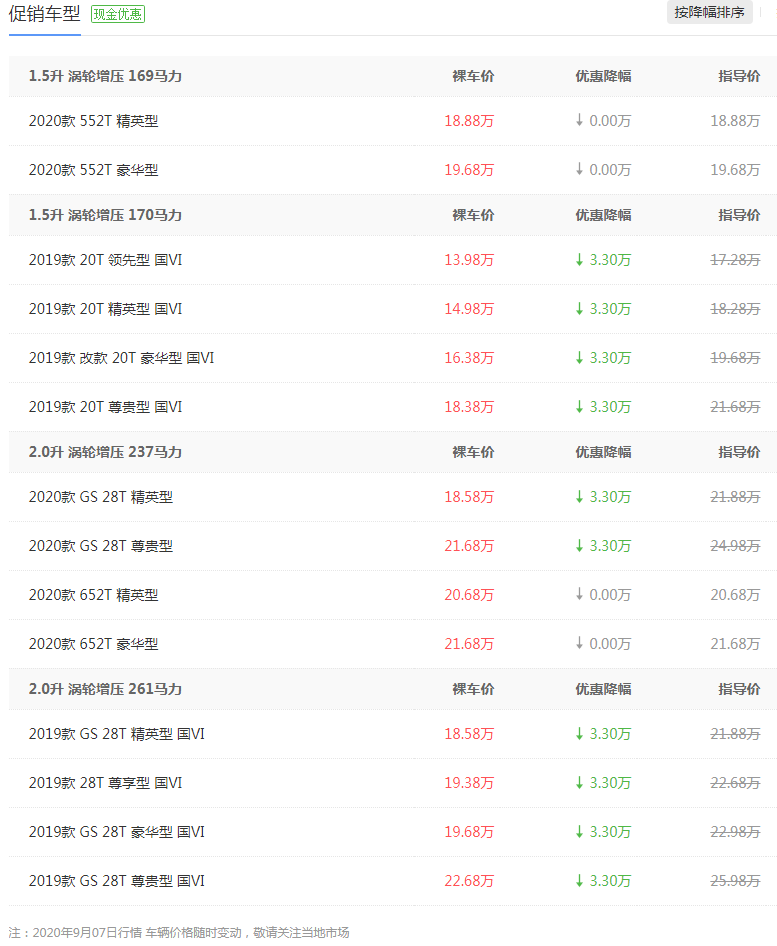Open 2020款 652T 豪华型 link
This screenshot has height=946, width=777.
[x=94, y=644]
